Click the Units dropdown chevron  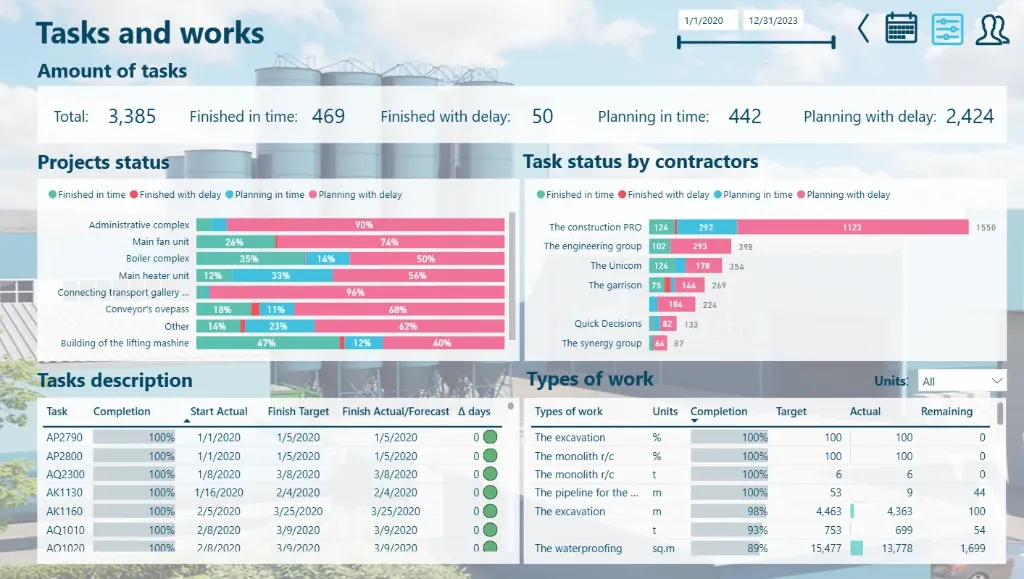tap(997, 381)
